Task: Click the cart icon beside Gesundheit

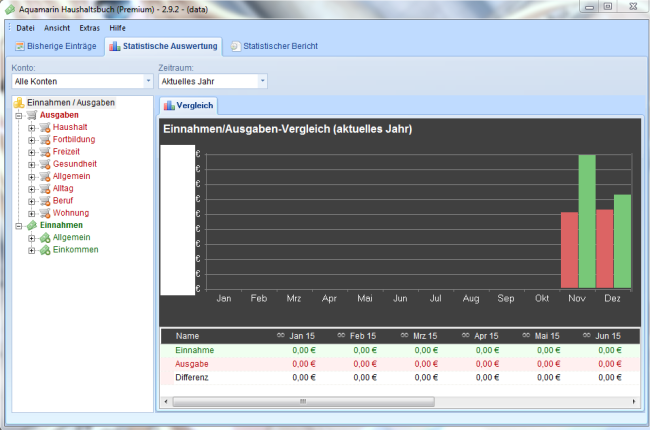Action: coord(45,164)
